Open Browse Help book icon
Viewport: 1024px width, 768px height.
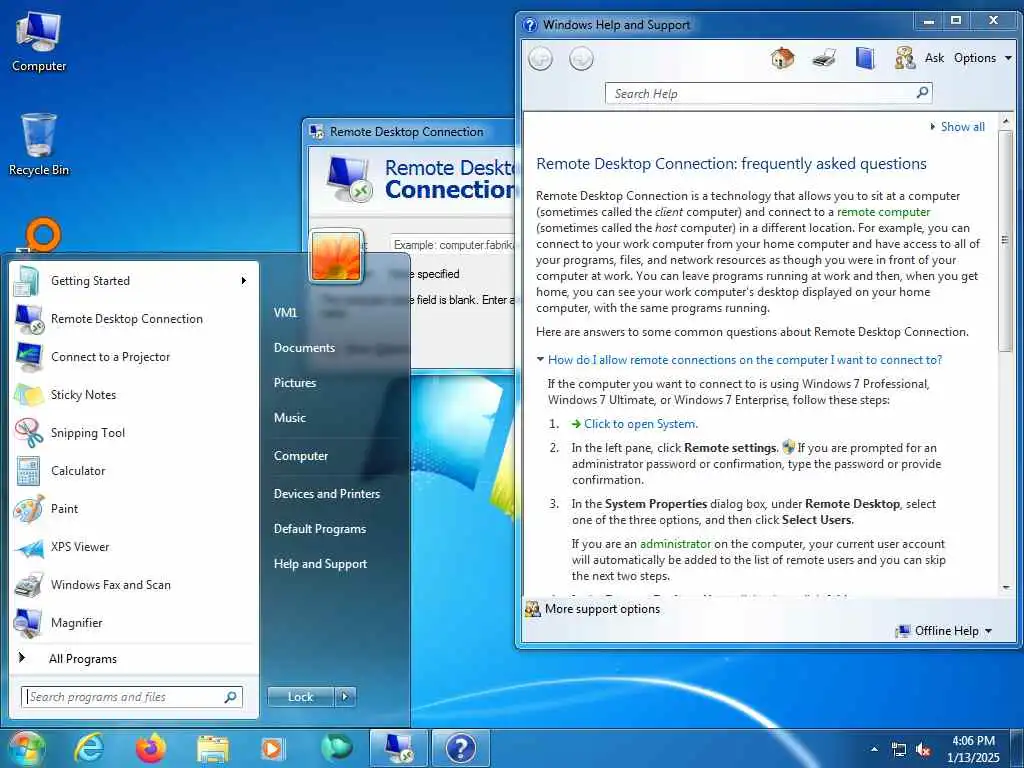coord(865,58)
